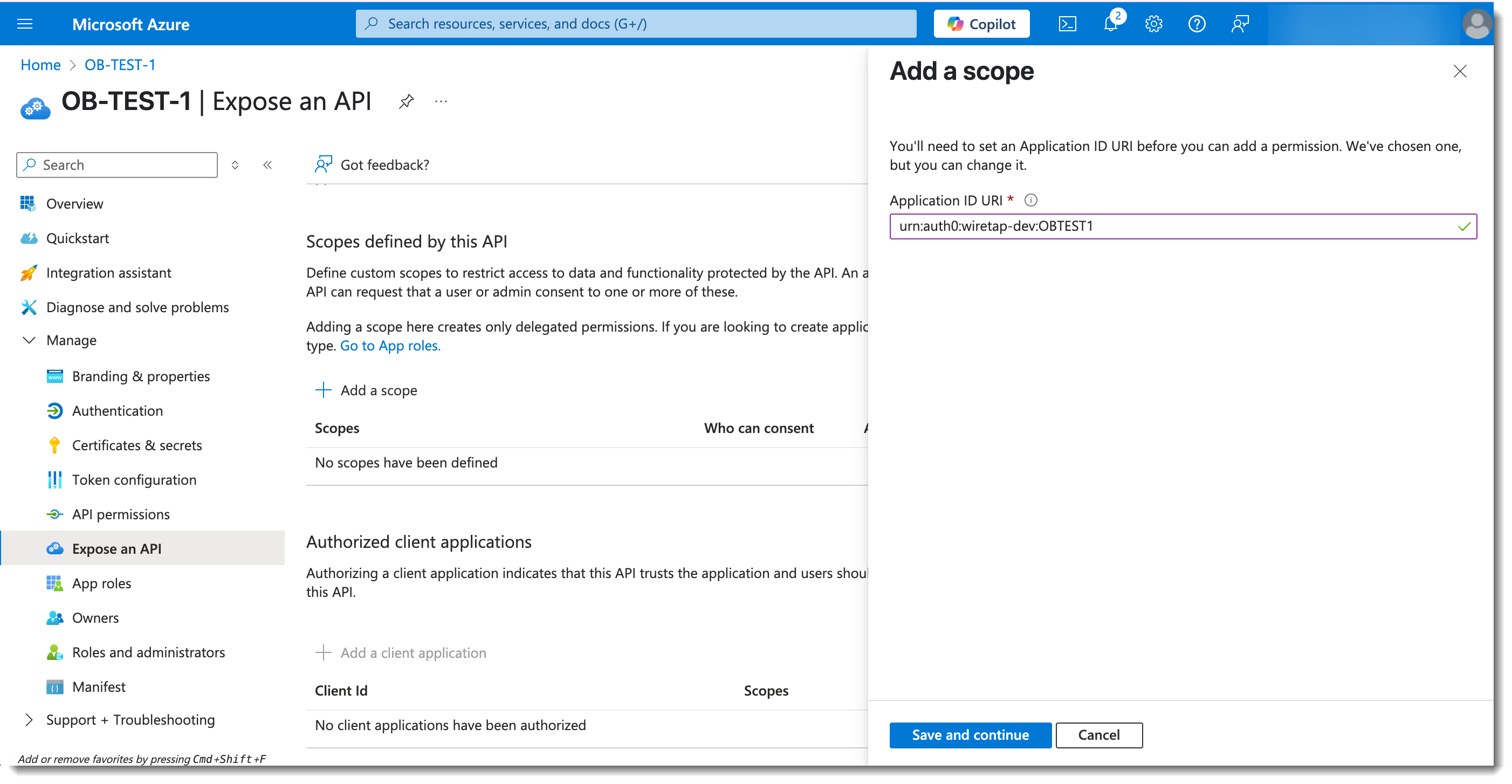Open Cloud Shell terminal icon
This screenshot has width=1512, height=784.
coord(1067,24)
